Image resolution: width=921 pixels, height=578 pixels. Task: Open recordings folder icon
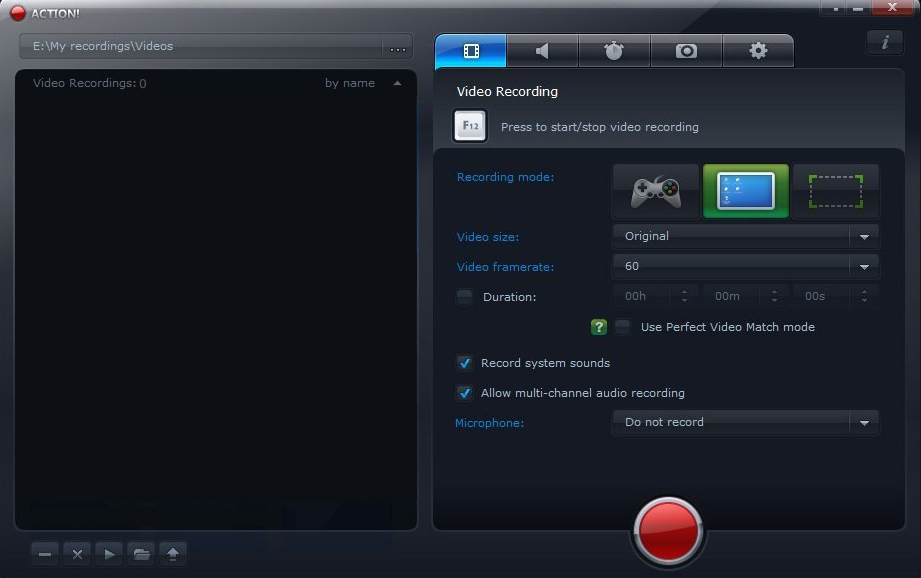(141, 554)
